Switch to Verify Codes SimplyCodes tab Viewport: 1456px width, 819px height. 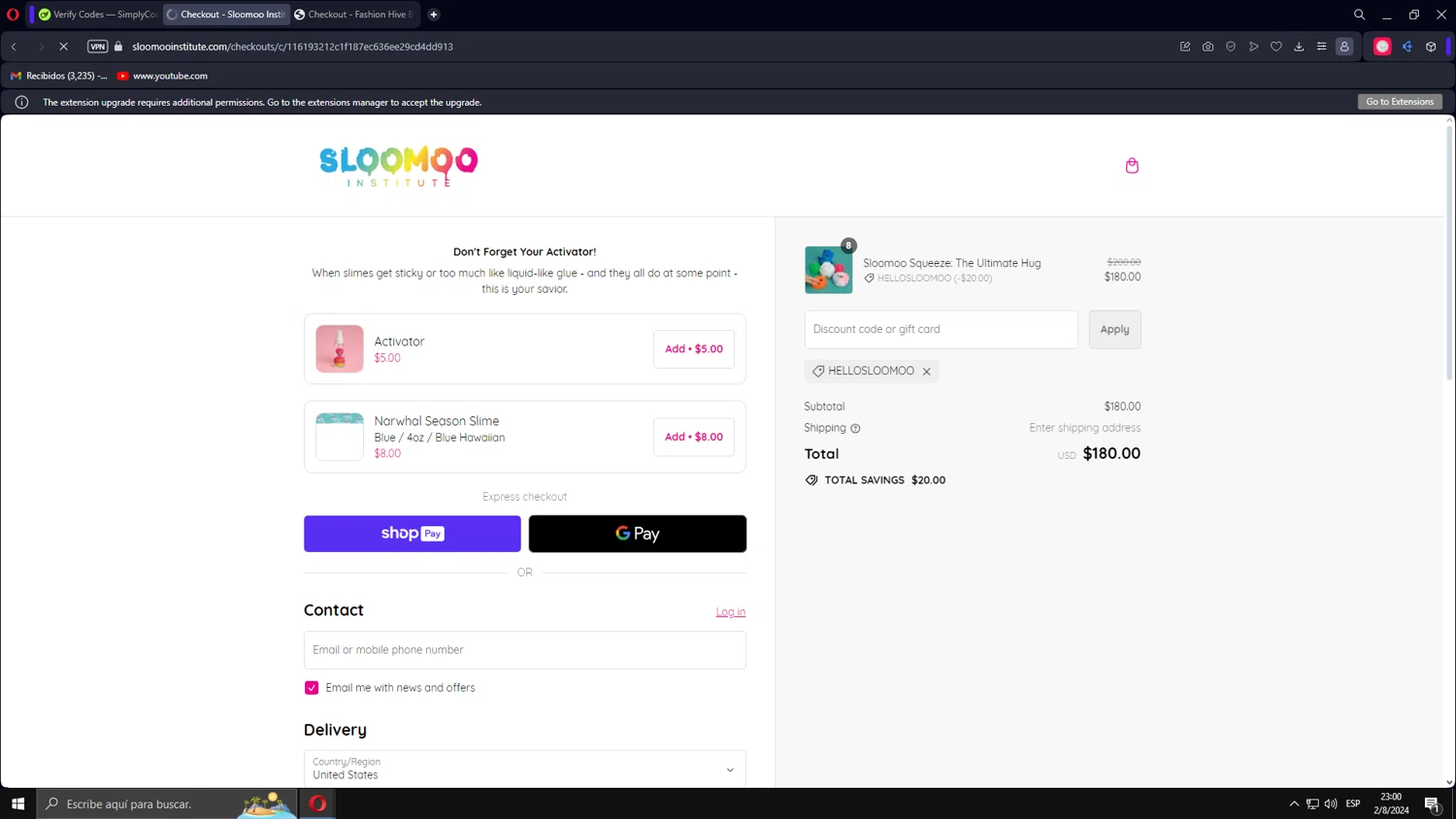[x=97, y=15]
